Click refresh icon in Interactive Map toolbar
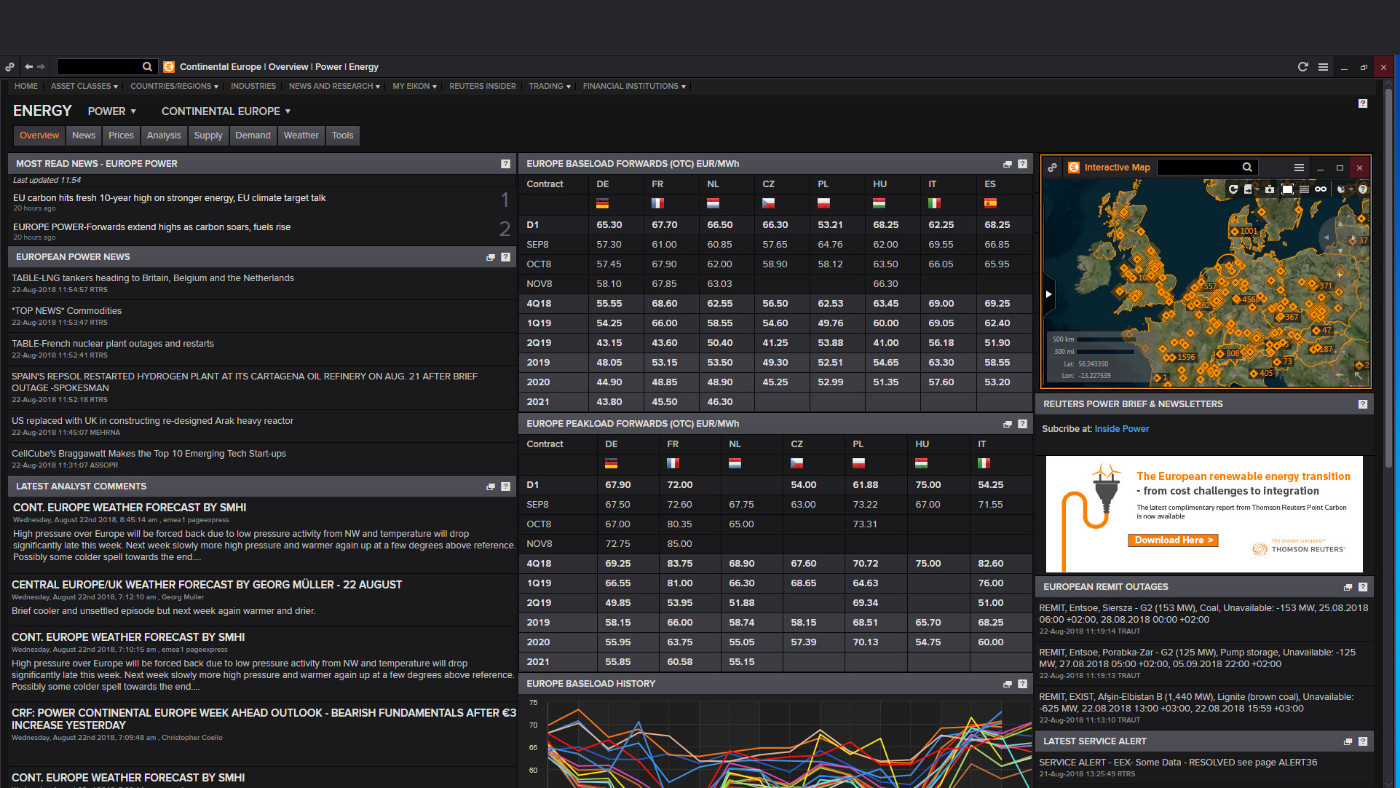The height and width of the screenshot is (788, 1400). coord(1233,189)
